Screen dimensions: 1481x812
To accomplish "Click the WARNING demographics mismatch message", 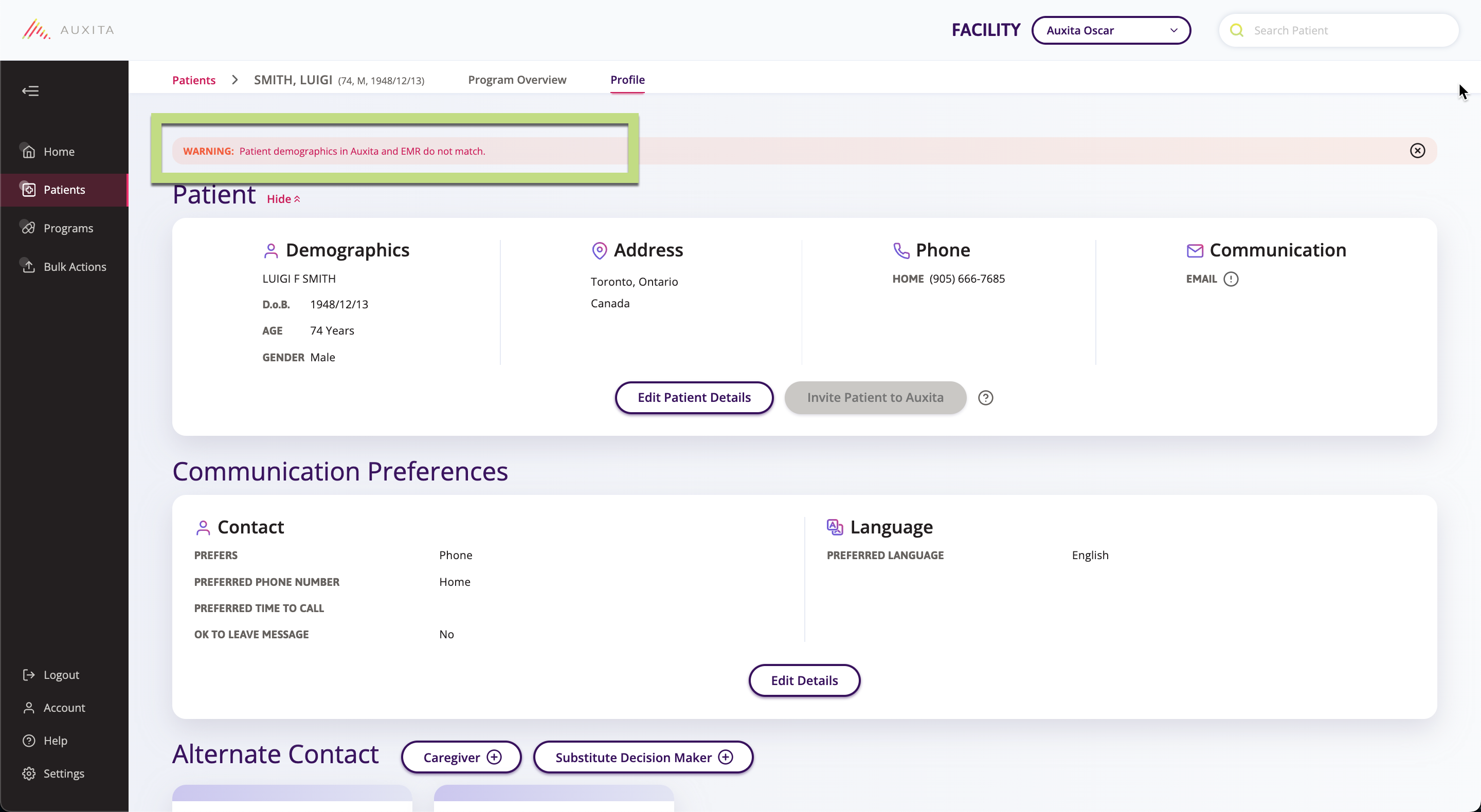I will click(333, 151).
